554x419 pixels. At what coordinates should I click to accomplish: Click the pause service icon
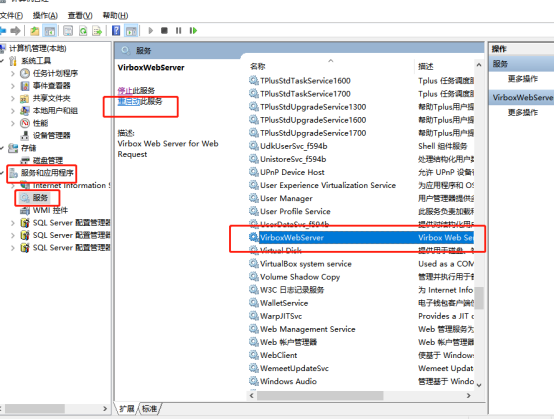tap(179, 31)
